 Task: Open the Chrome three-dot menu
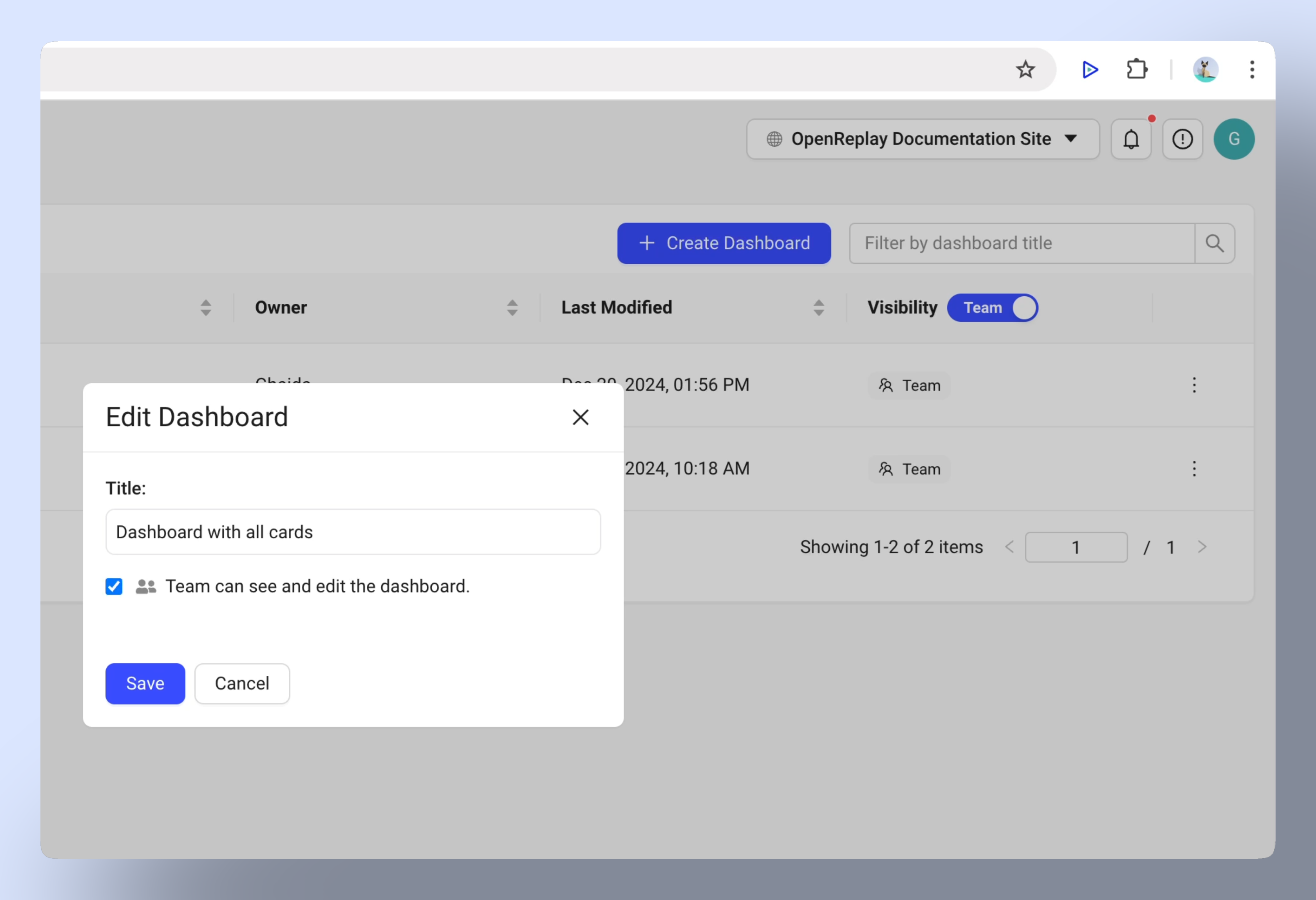1252,70
